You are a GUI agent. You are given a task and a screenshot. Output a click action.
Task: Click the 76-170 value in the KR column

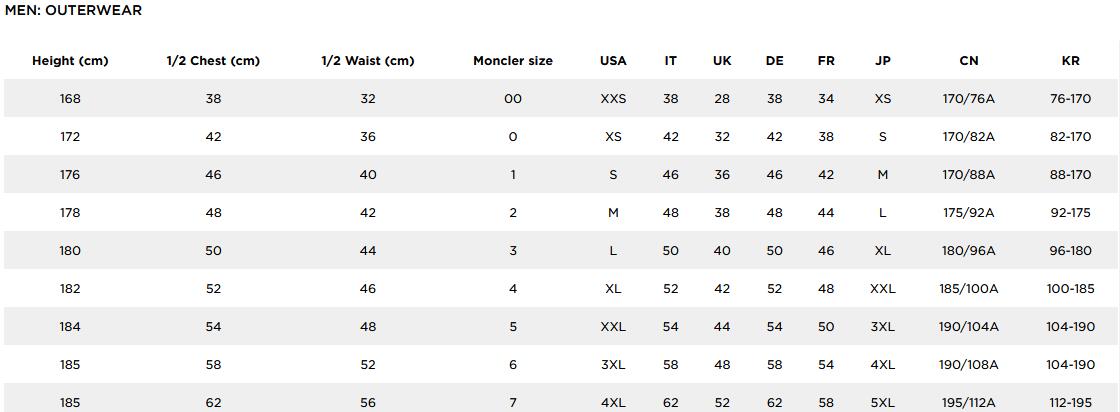1070,99
